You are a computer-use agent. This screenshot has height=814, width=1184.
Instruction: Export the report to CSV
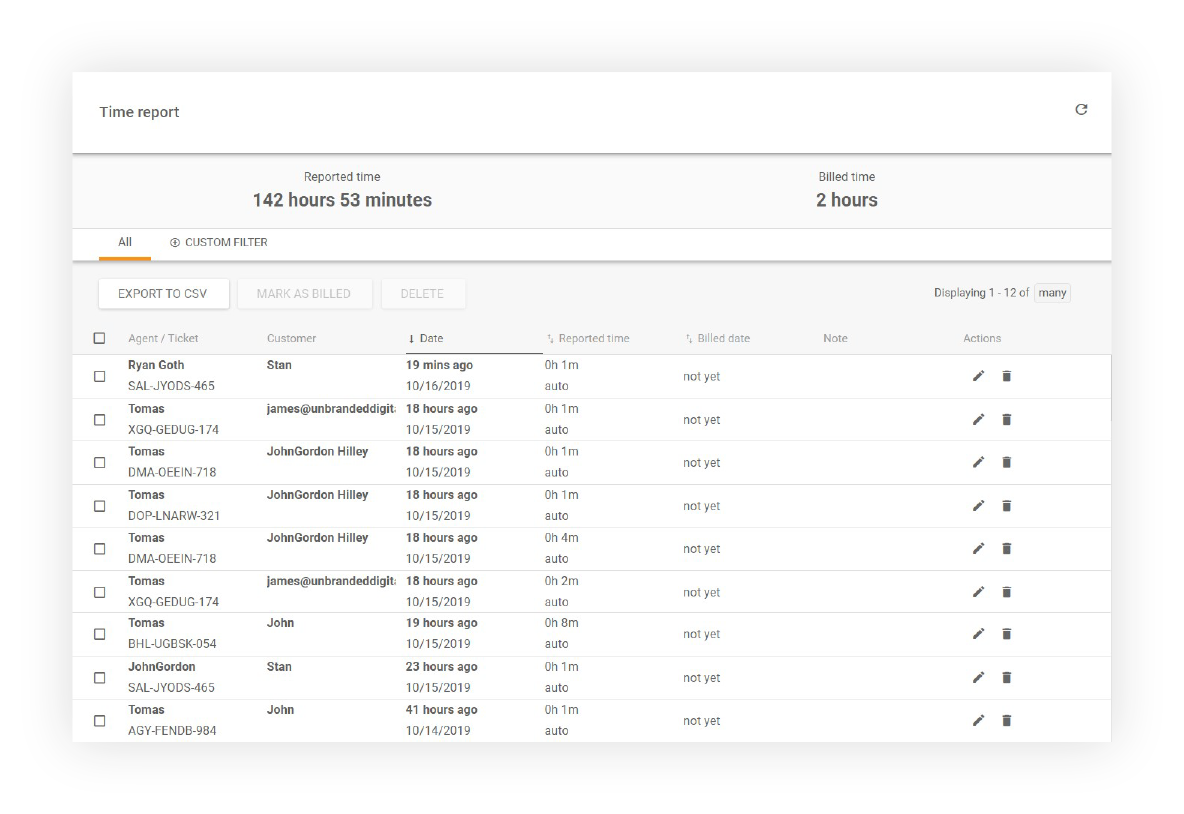[163, 293]
